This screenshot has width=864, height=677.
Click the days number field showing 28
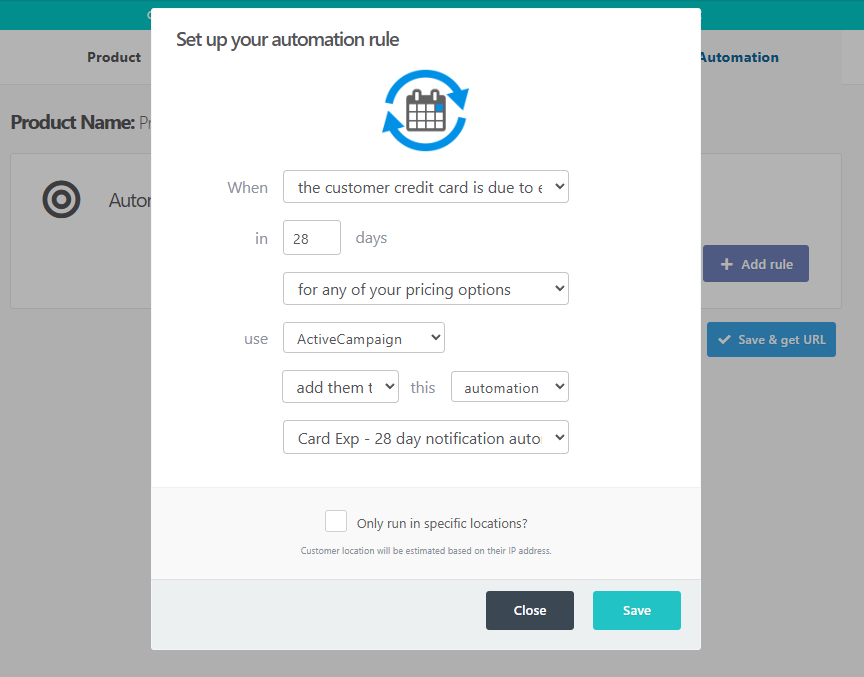coord(312,238)
